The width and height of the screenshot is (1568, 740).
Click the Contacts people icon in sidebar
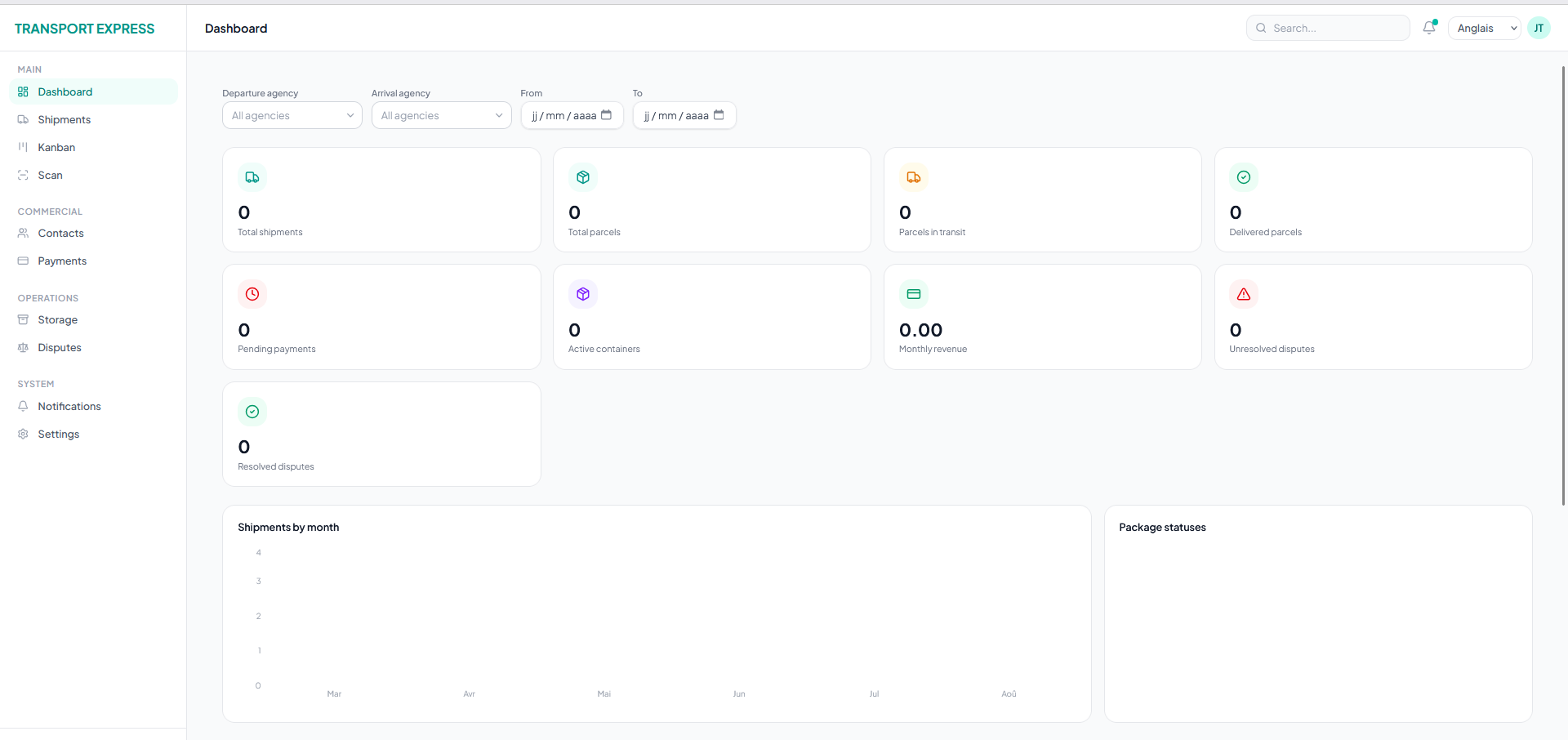pos(23,233)
